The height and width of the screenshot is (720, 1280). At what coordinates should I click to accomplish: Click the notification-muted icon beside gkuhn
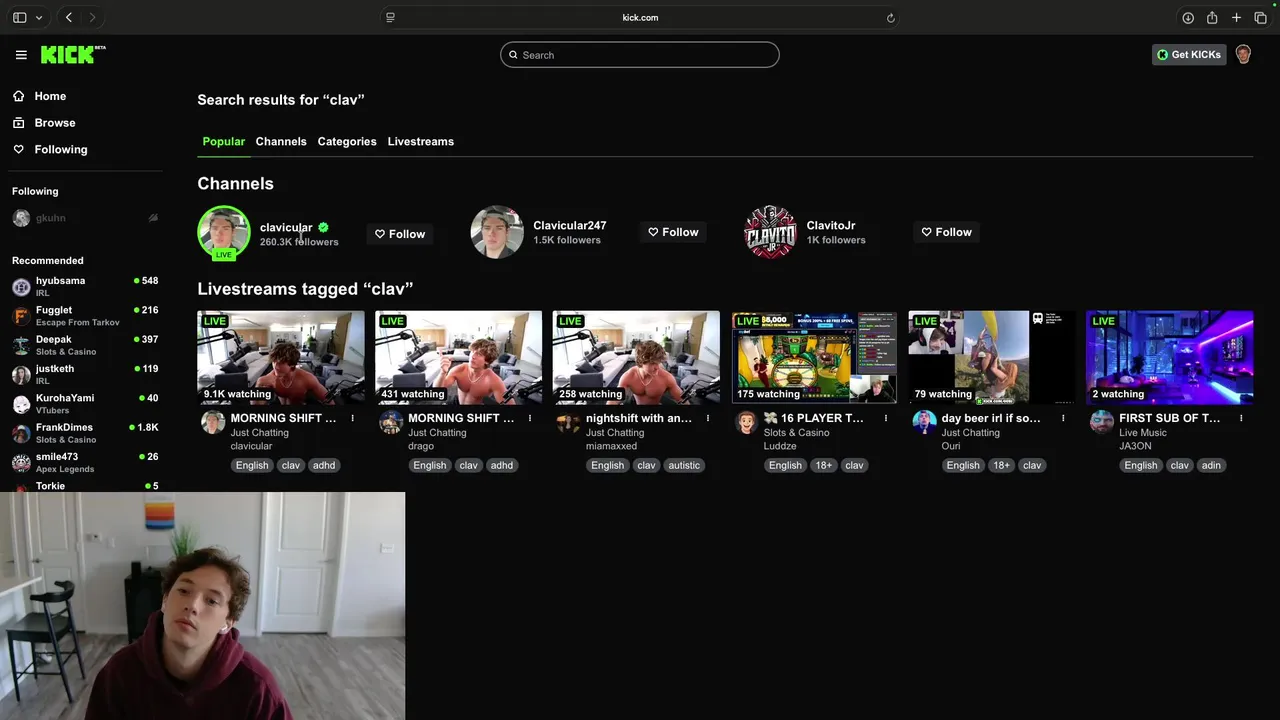pos(153,218)
